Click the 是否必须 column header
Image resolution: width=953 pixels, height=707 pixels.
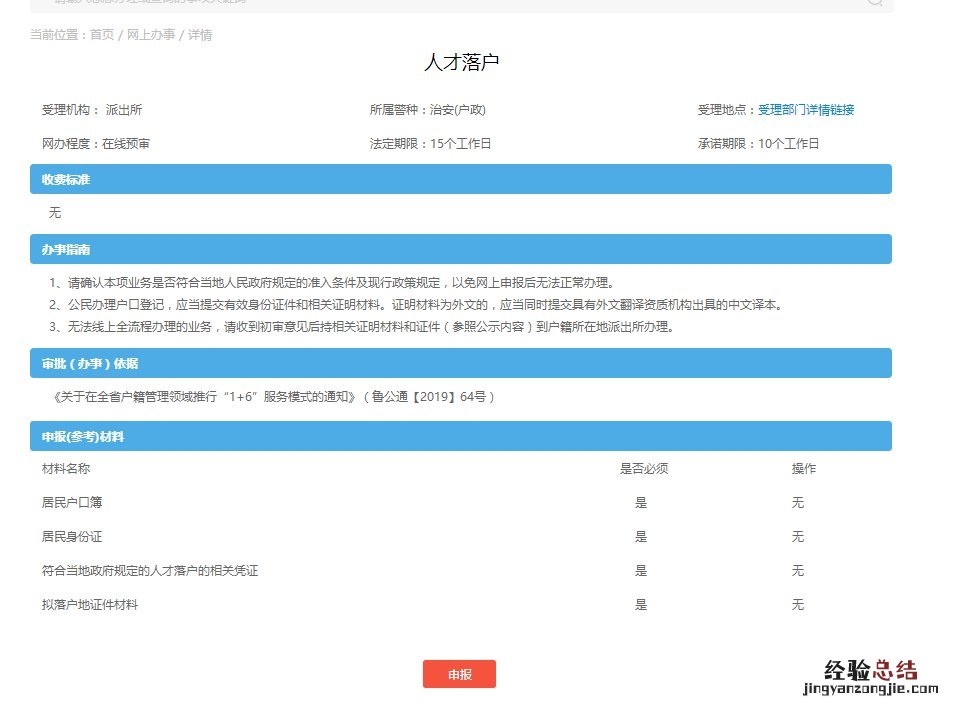pyautogui.click(x=643, y=469)
